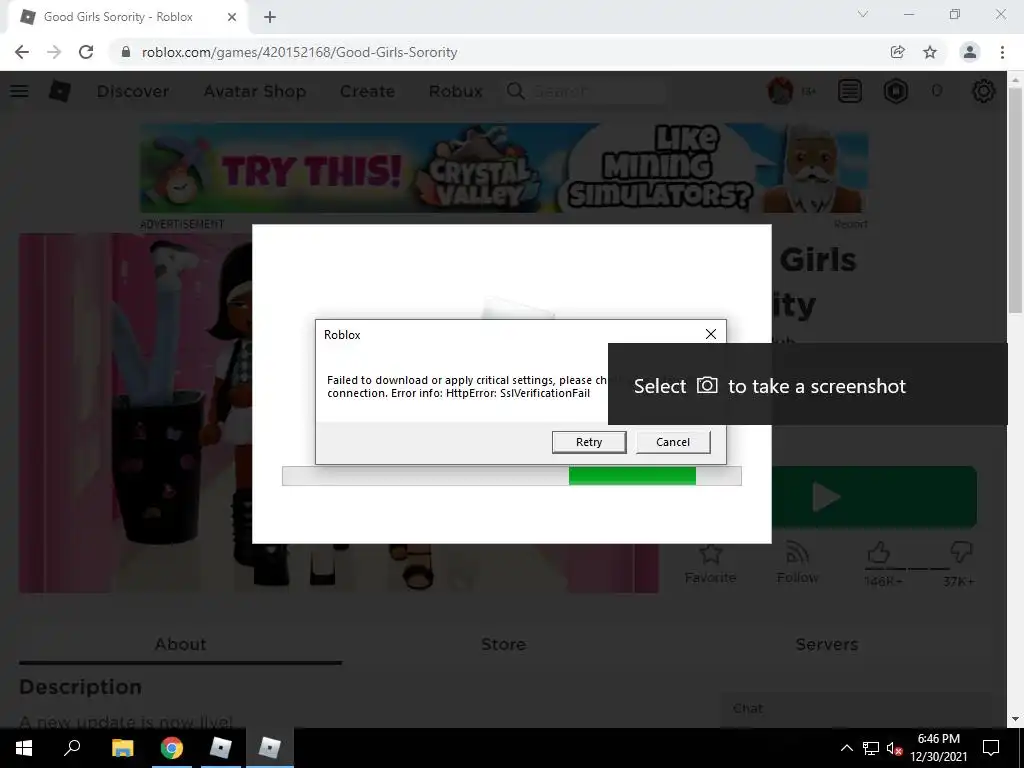Close the Roblox error dialog with X
1024x768 pixels.
(x=711, y=334)
